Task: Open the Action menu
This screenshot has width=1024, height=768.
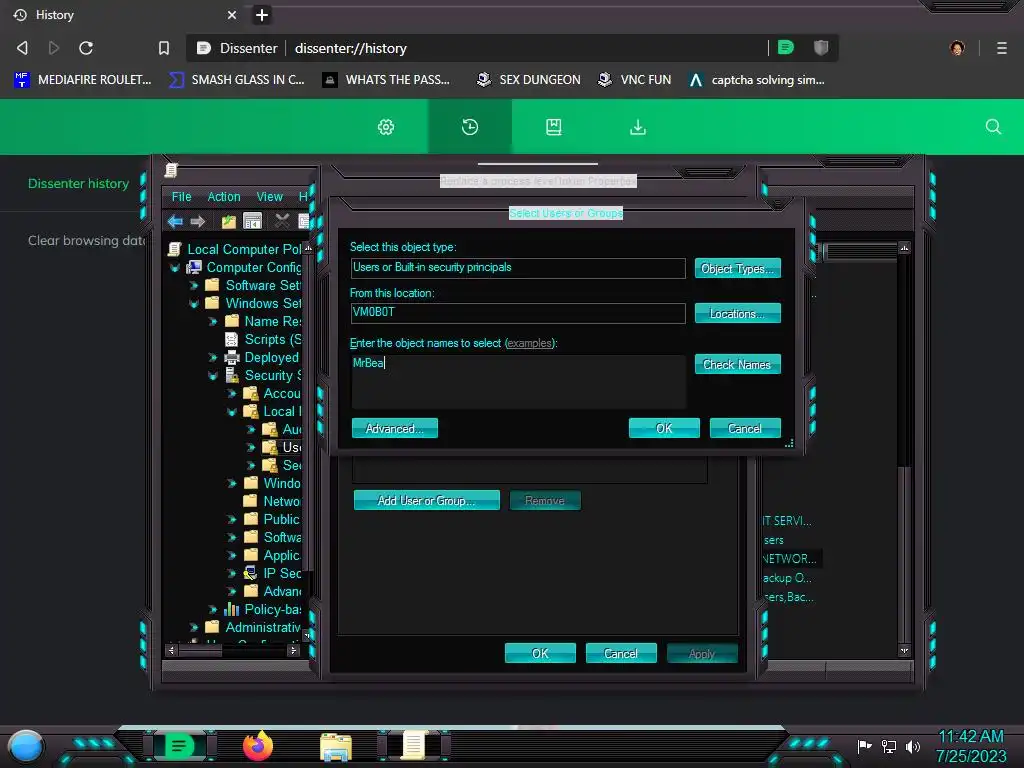Action: point(224,197)
